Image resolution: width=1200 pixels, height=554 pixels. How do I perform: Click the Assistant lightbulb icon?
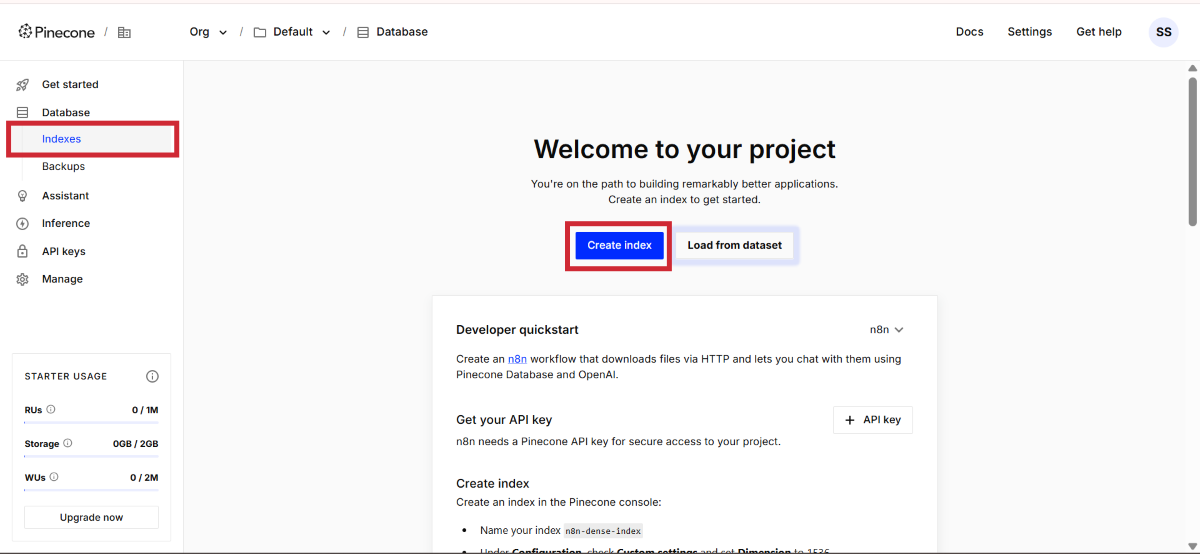tap(22, 196)
